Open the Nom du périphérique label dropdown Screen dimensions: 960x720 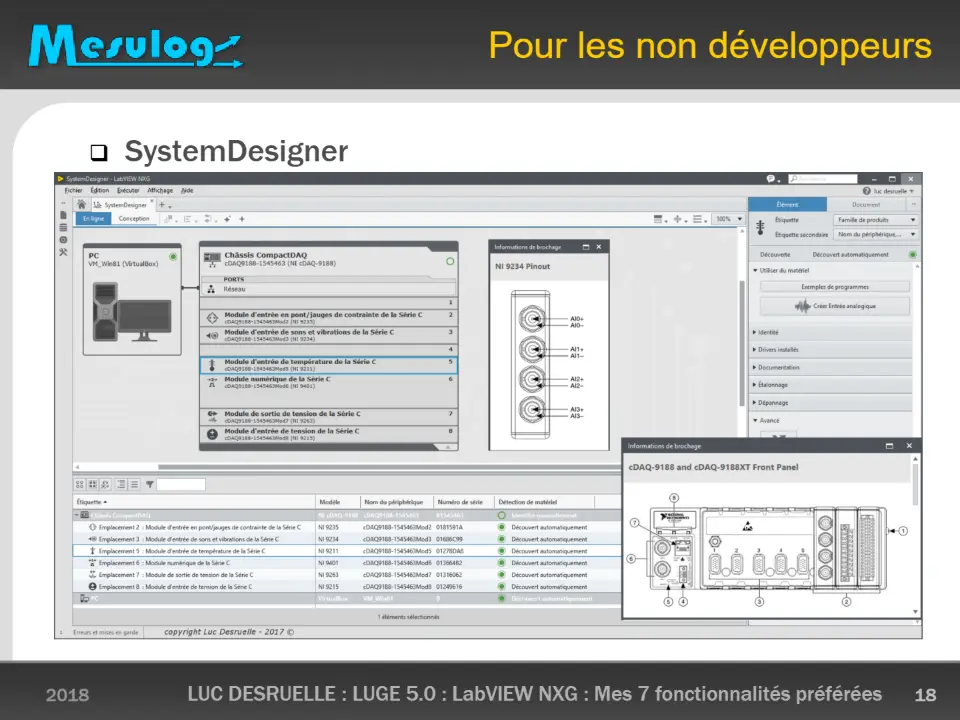(x=876, y=234)
